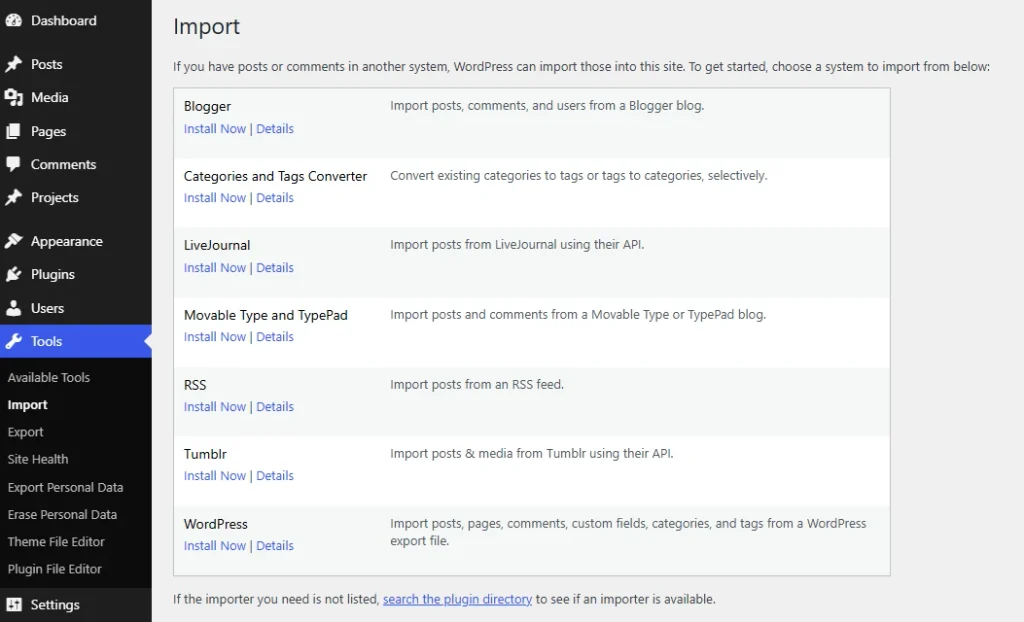Install the Blogger importer
Viewport: 1024px width, 622px height.
pyautogui.click(x=215, y=129)
